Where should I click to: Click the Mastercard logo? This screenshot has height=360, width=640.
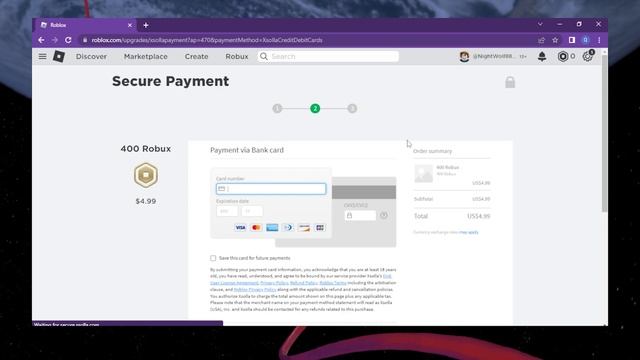[256, 228]
